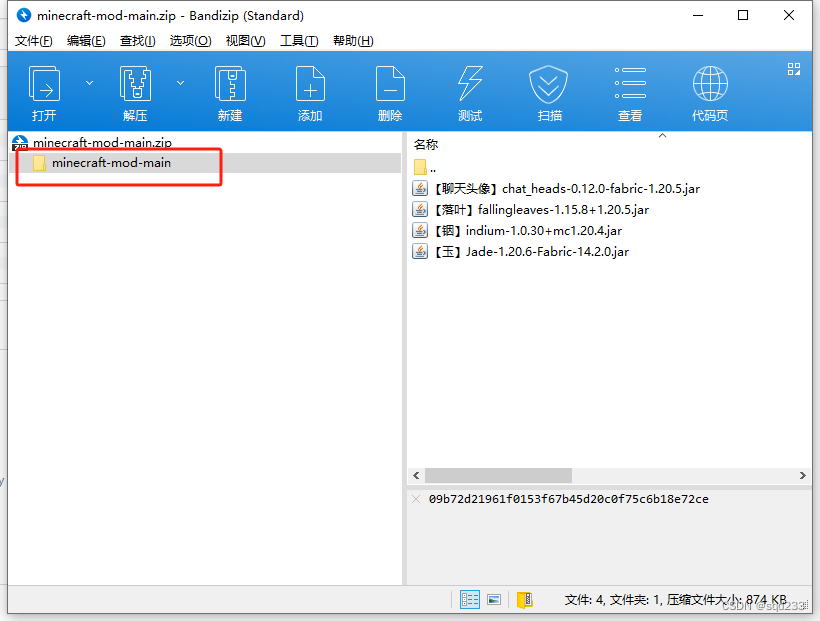This screenshot has width=820, height=621.
Task: Click the jar icon beside Jade file
Action: (x=420, y=251)
